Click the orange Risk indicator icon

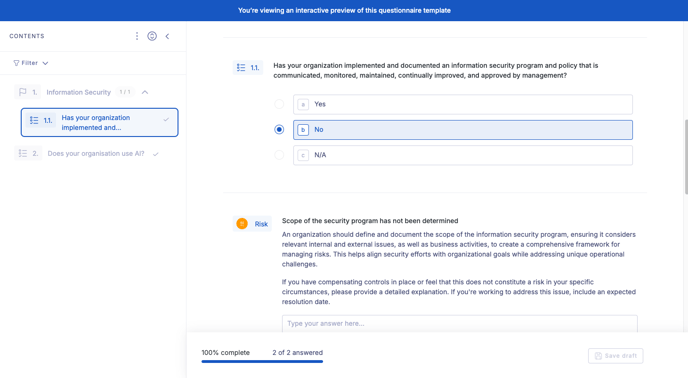242,223
